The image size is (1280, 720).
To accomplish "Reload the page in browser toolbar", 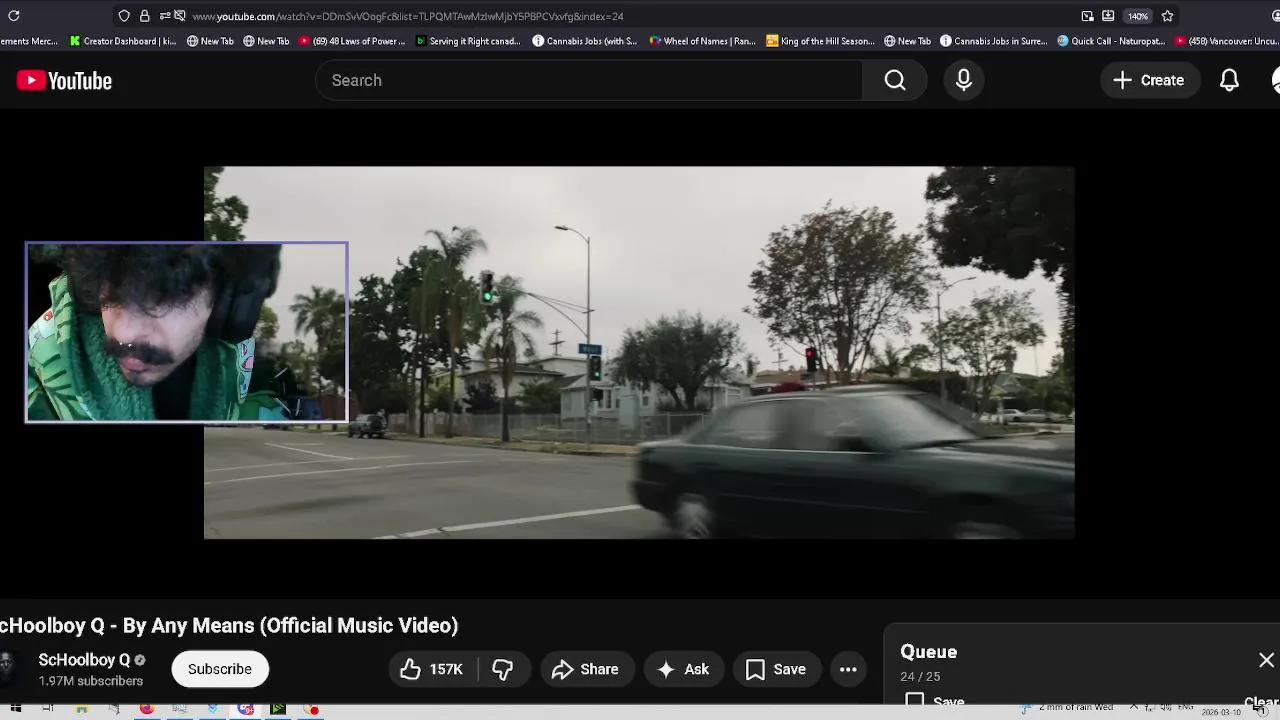I will click(14, 16).
